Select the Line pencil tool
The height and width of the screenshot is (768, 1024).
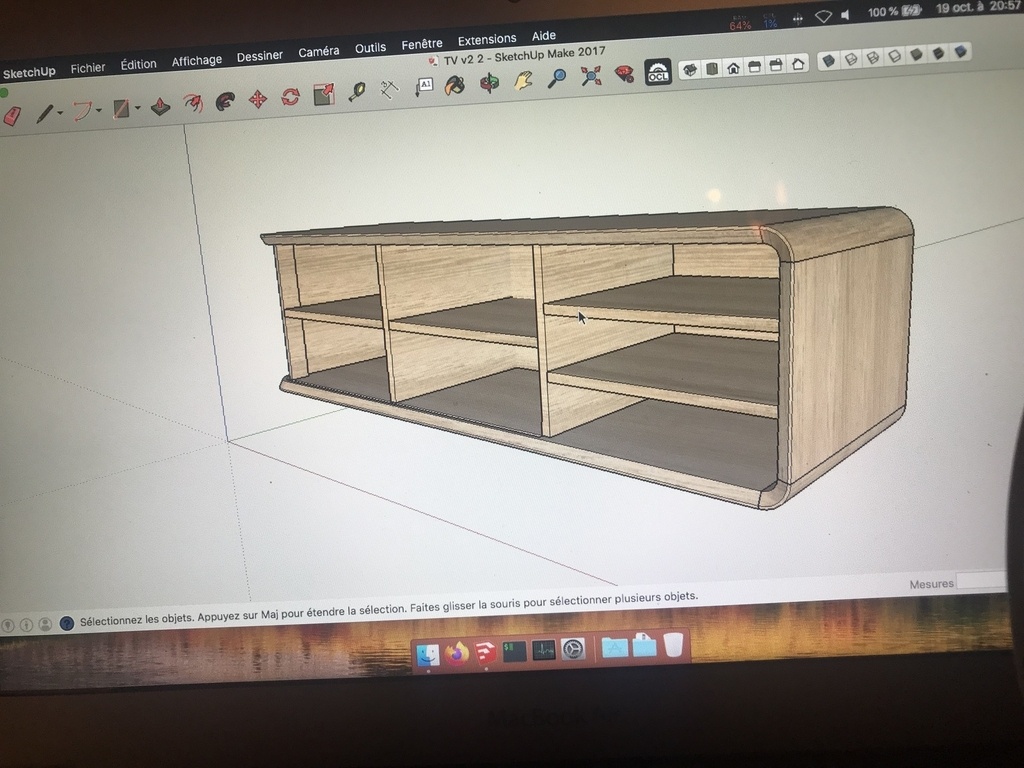44,114
